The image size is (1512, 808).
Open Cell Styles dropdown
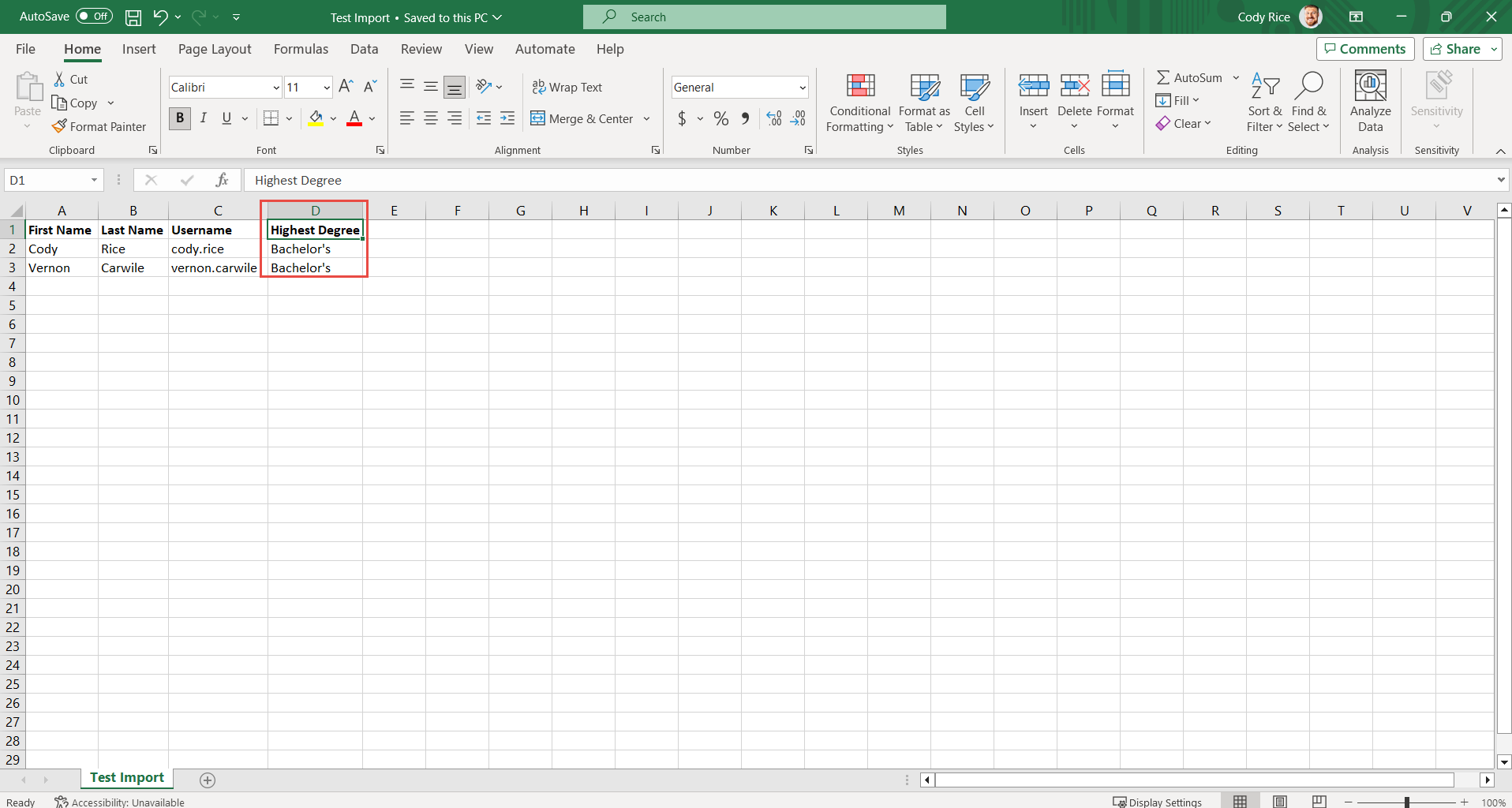point(975,103)
